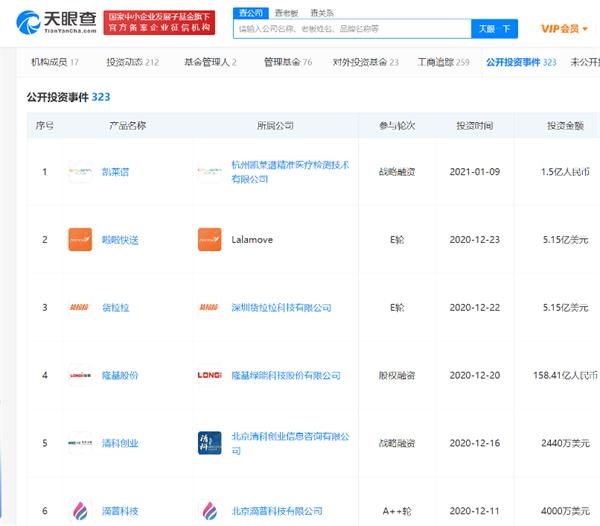Screen dimensions: 600x526
Task: Open the 管理基金 76 tab
Action: click(x=288, y=62)
